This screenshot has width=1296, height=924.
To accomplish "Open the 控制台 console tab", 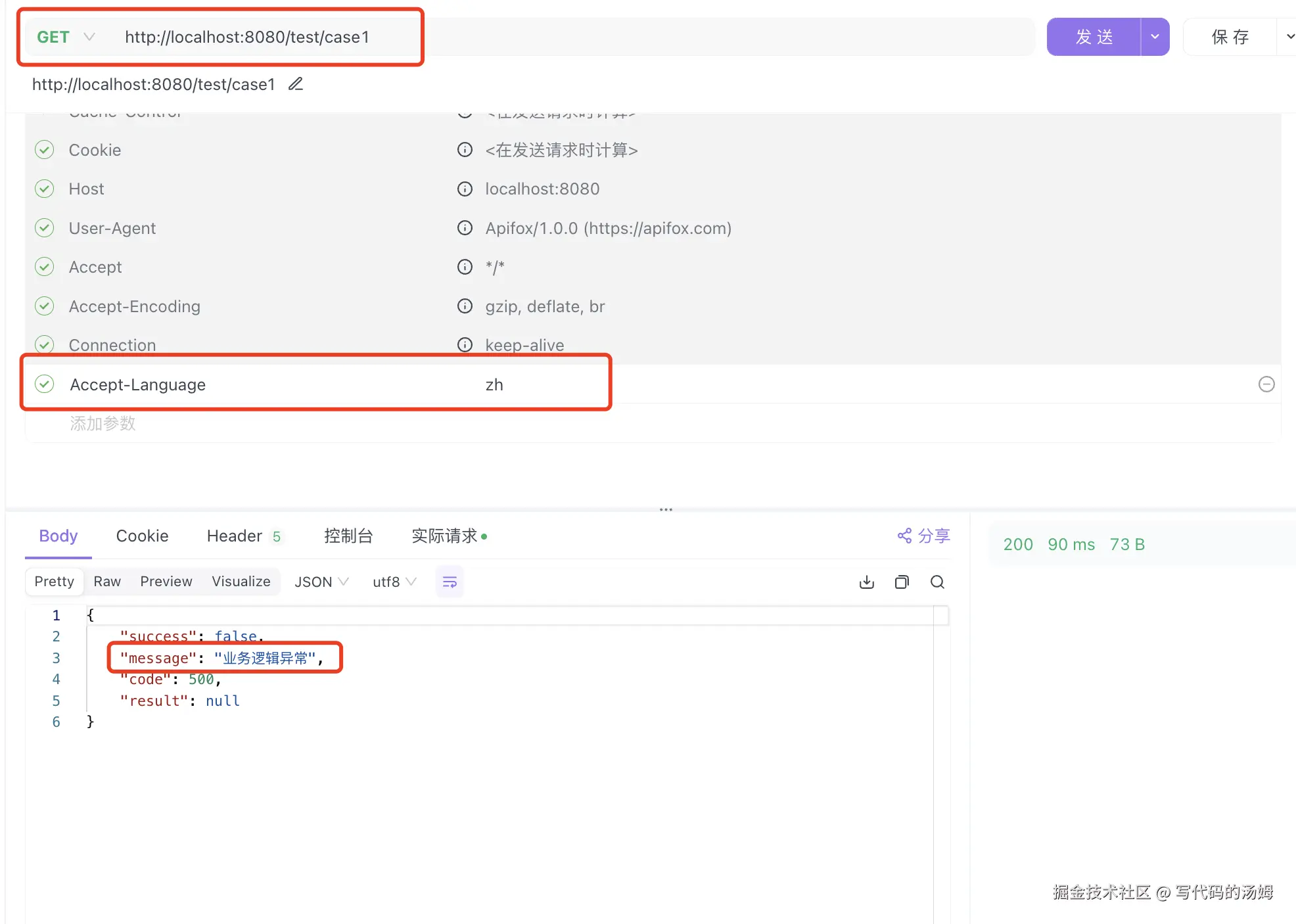I will [x=348, y=536].
